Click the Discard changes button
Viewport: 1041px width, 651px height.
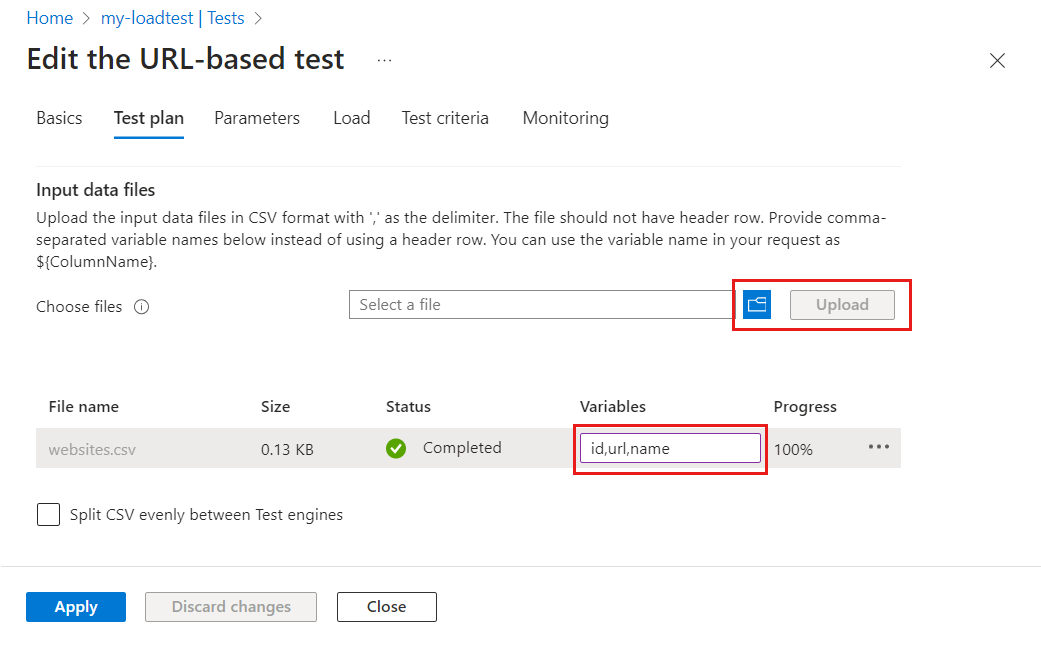click(x=231, y=607)
